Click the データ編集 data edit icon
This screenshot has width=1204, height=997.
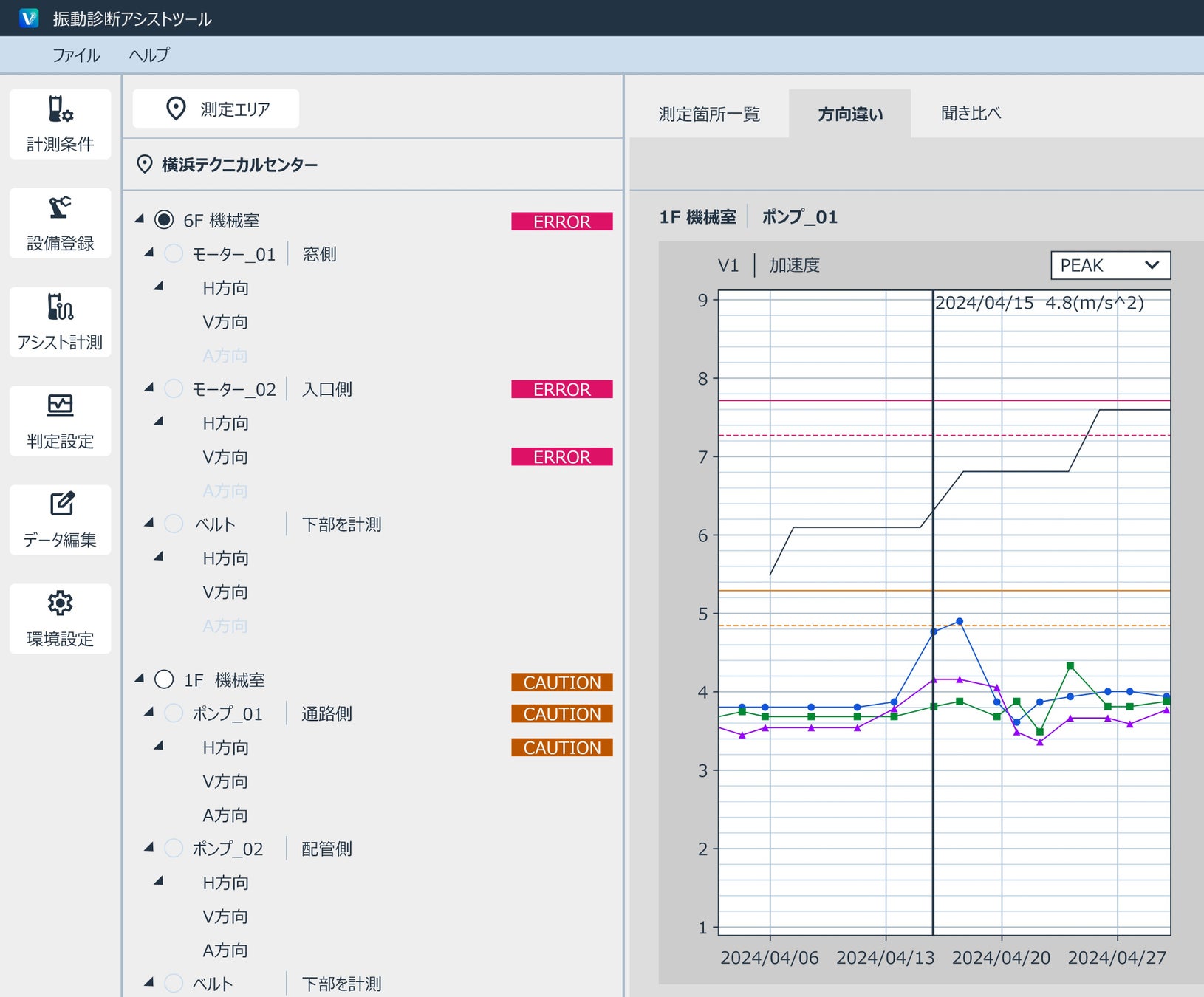tap(61, 505)
